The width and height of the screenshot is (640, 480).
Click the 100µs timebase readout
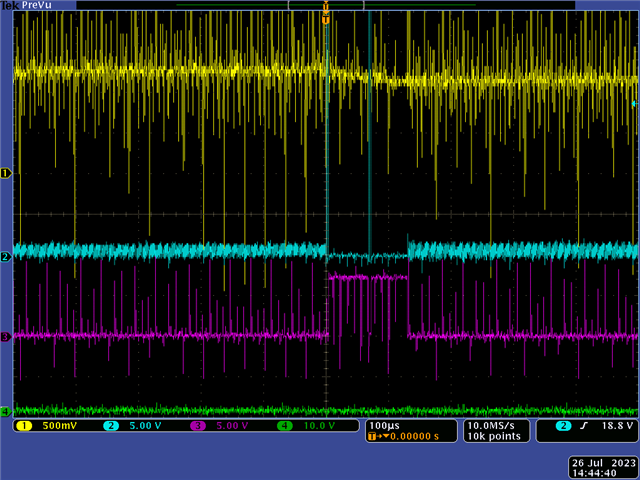[384, 426]
